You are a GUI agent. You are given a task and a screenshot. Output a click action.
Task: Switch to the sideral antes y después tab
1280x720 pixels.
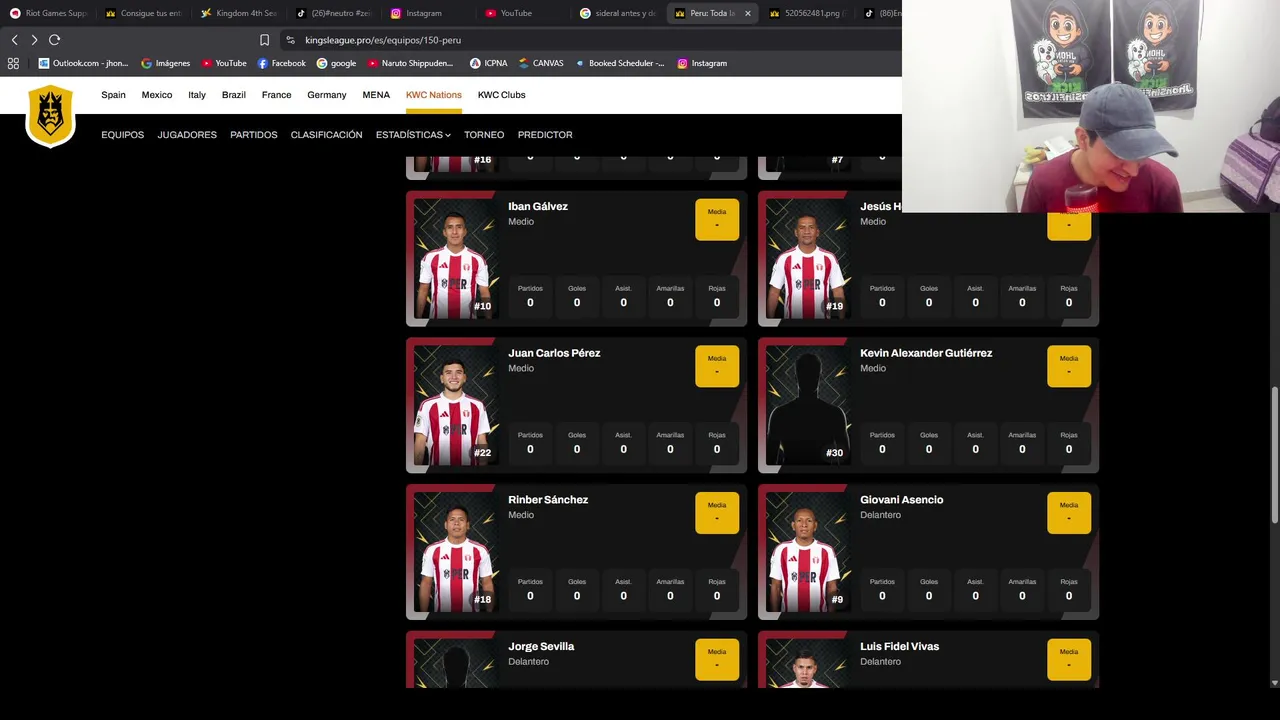point(620,13)
